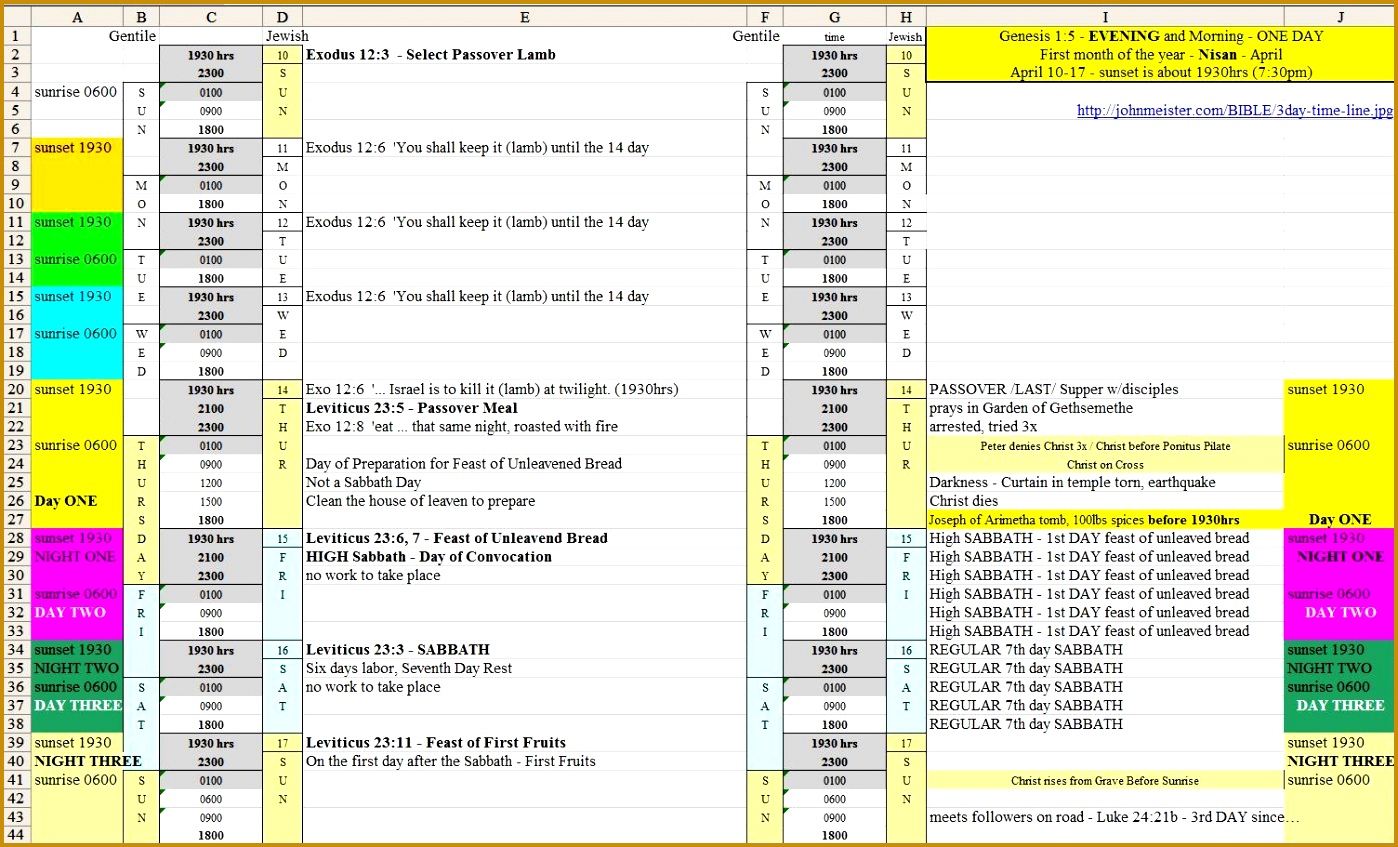The width and height of the screenshot is (1398, 847).
Task: Select the 'Leviticus 23:5 - Passover Meal' cell
Action: tap(412, 408)
